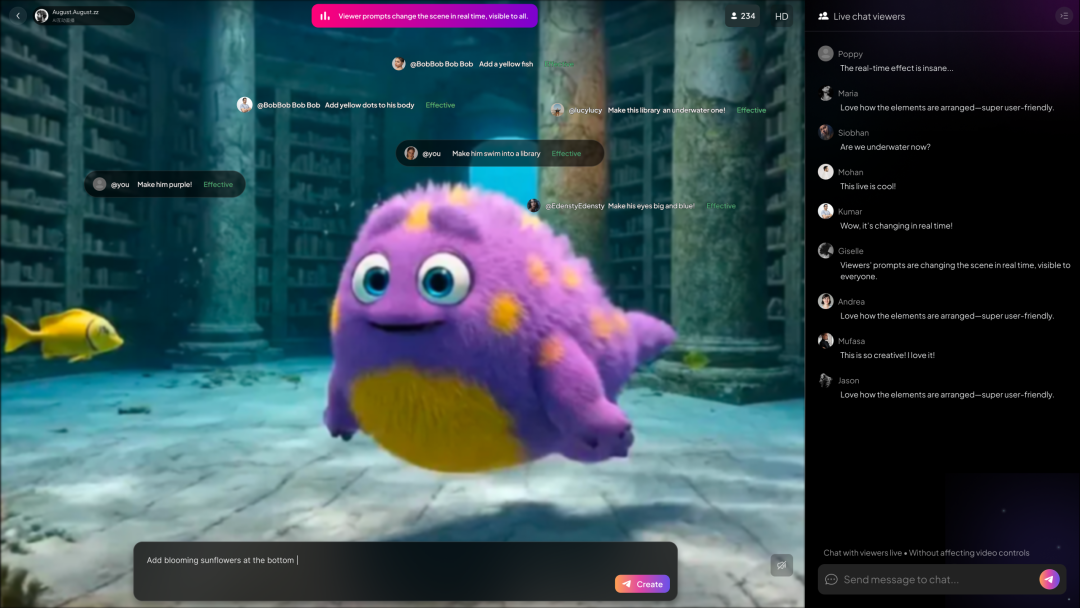The height and width of the screenshot is (608, 1080).
Task: Send the chat message with the paper plane
Action: [x=1049, y=579]
